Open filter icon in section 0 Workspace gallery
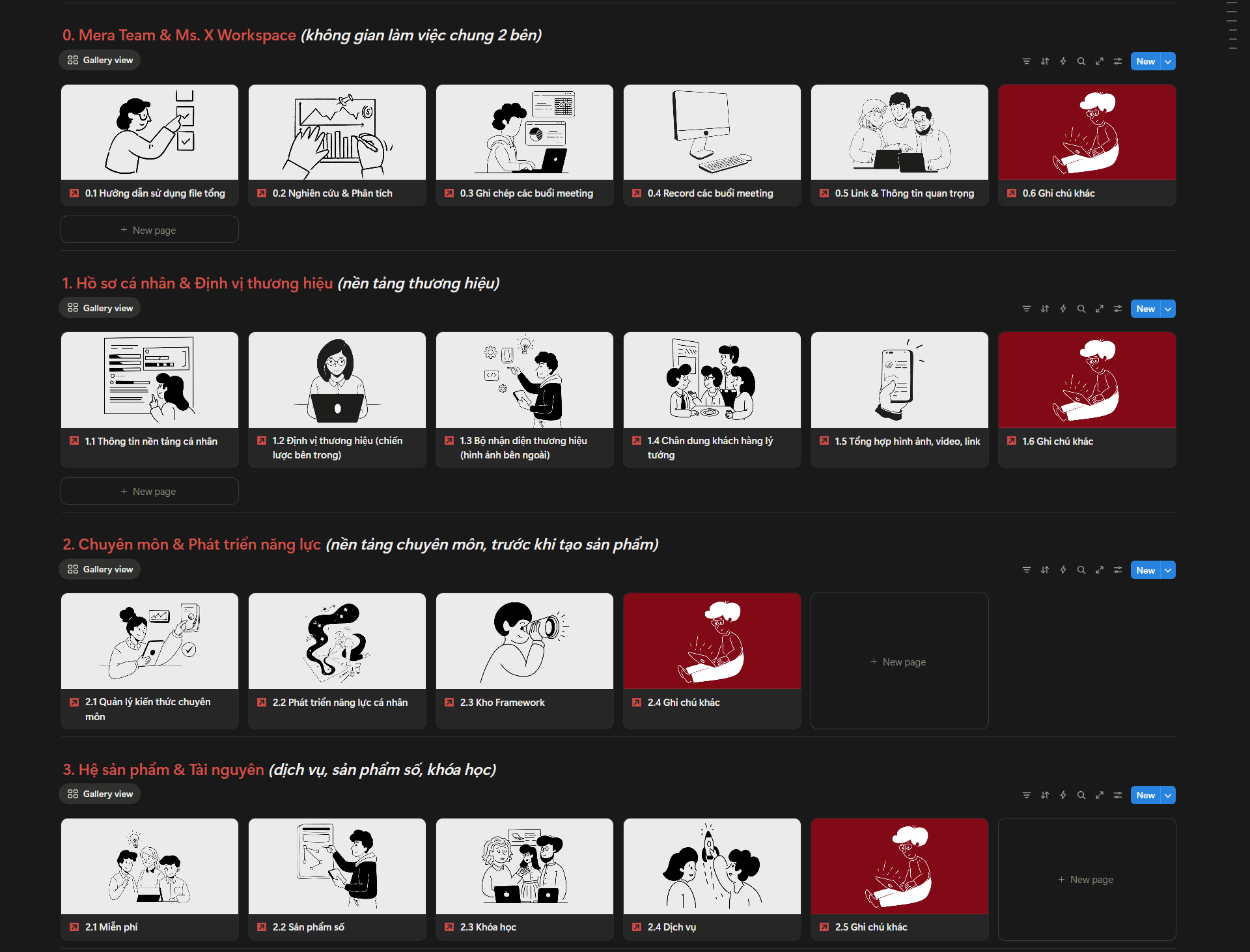 coord(1026,61)
